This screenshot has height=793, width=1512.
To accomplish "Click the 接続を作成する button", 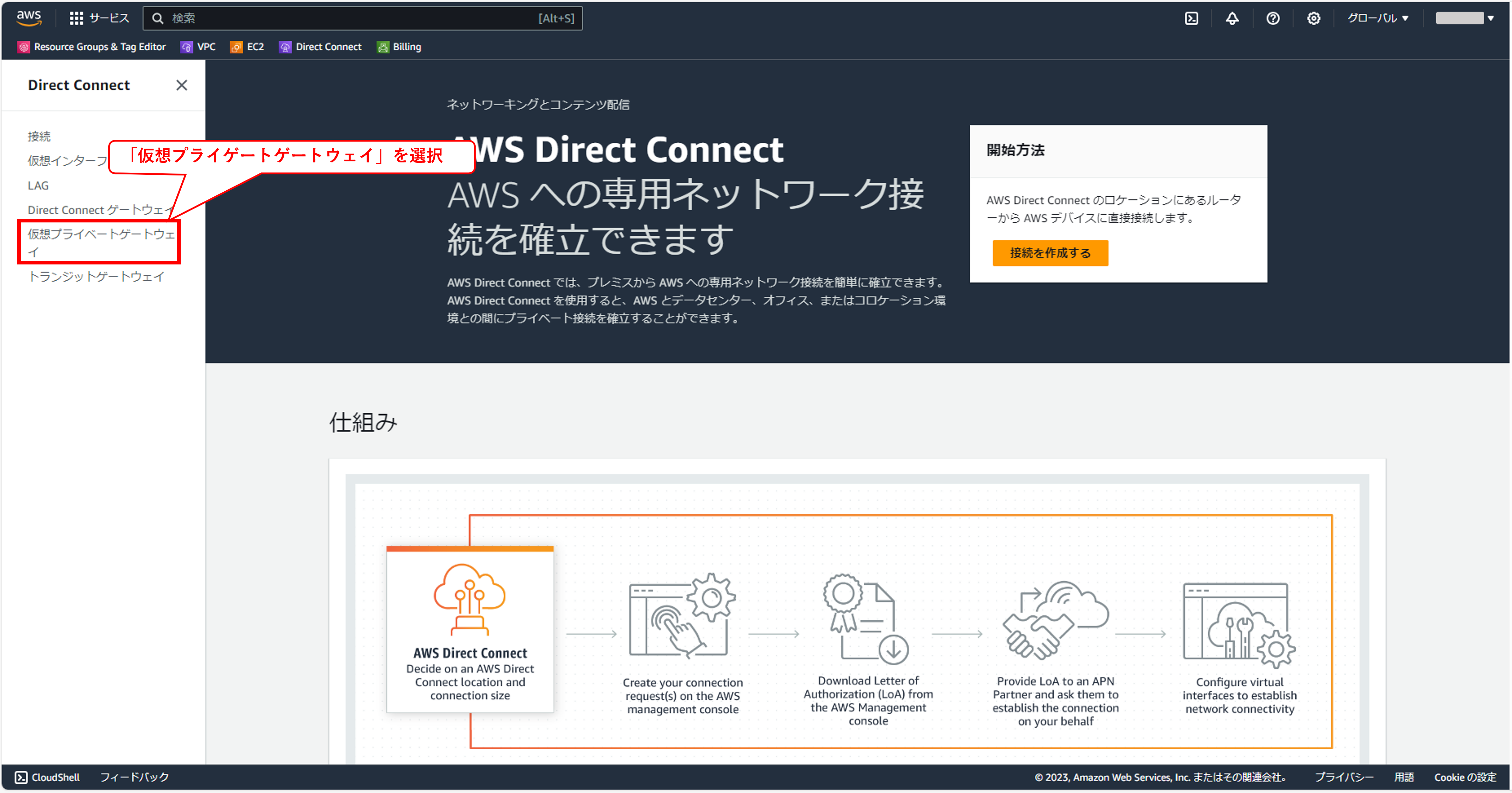I will 1050,253.
